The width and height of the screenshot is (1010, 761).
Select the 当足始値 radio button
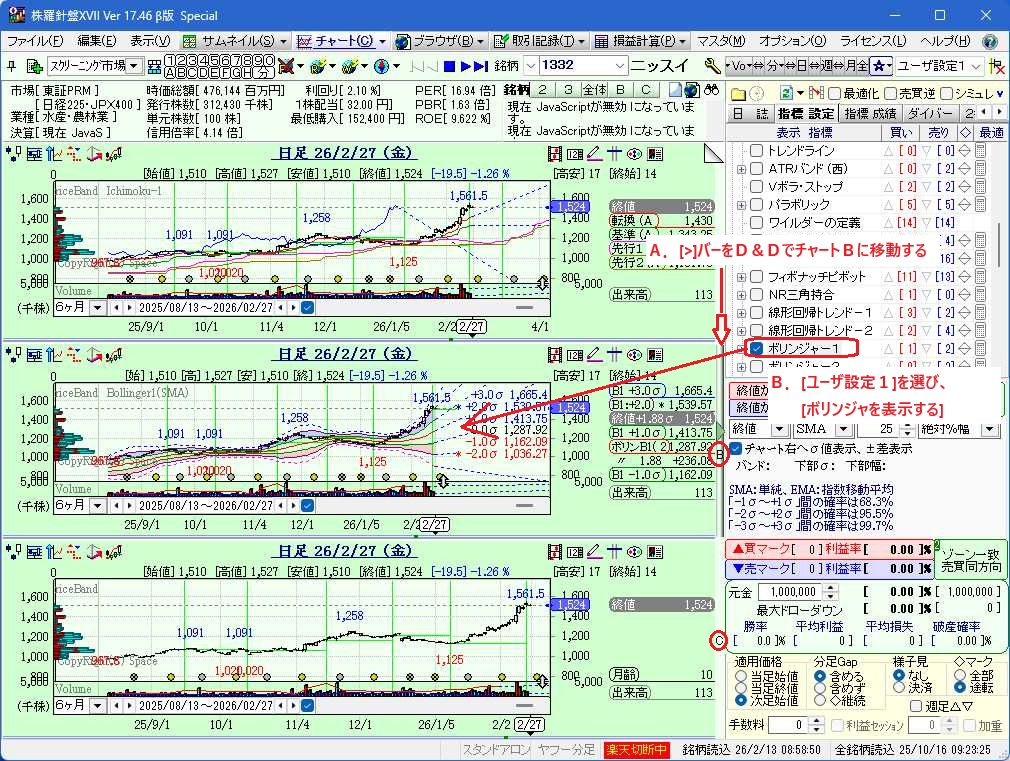[x=740, y=677]
